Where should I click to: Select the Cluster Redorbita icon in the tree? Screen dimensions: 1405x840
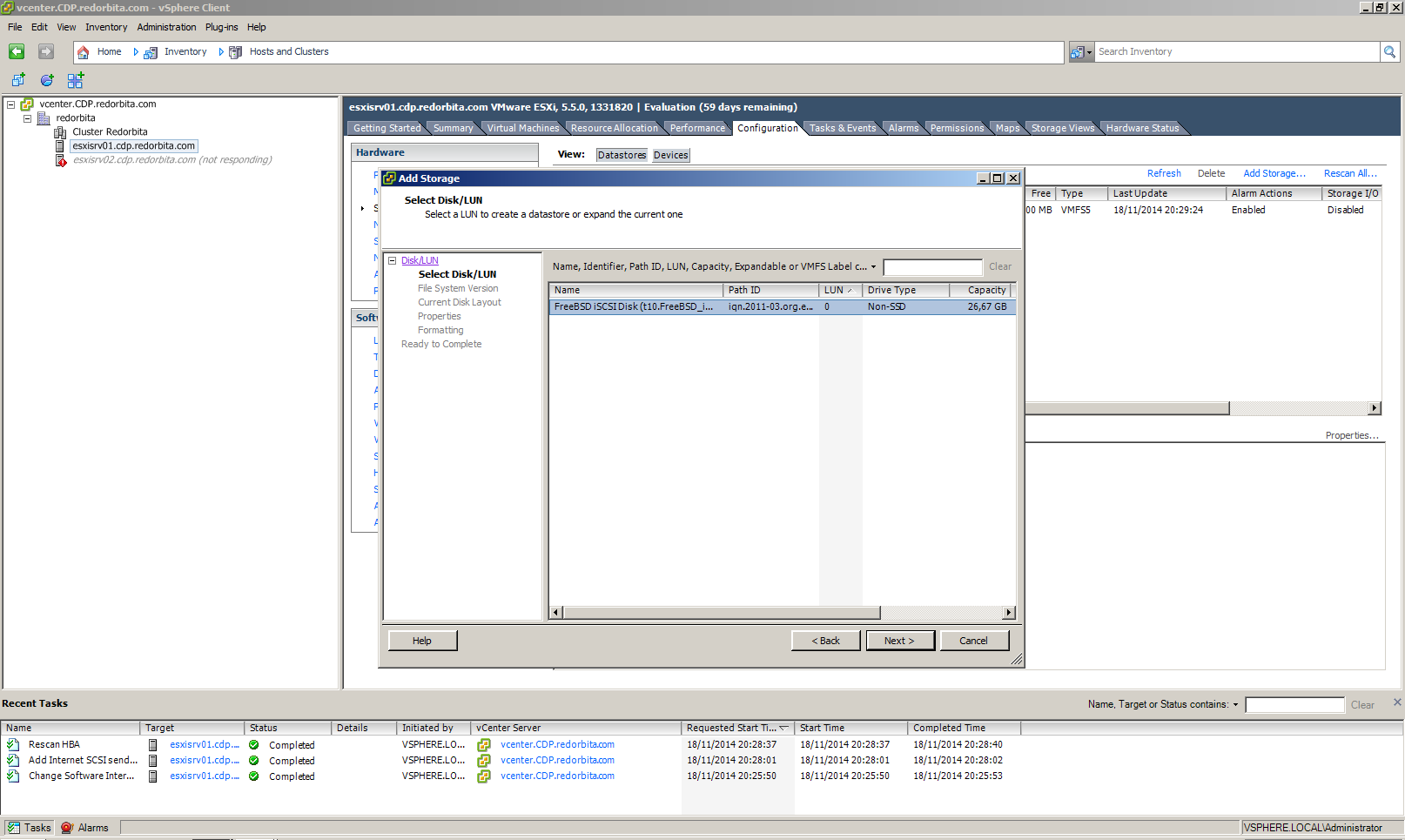[60, 132]
